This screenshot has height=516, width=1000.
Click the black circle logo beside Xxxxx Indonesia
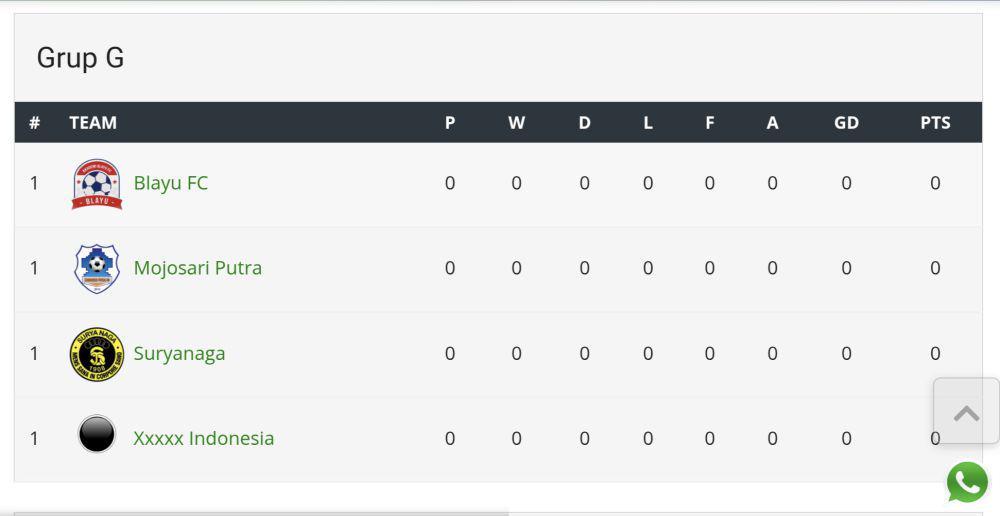pyautogui.click(x=97, y=434)
